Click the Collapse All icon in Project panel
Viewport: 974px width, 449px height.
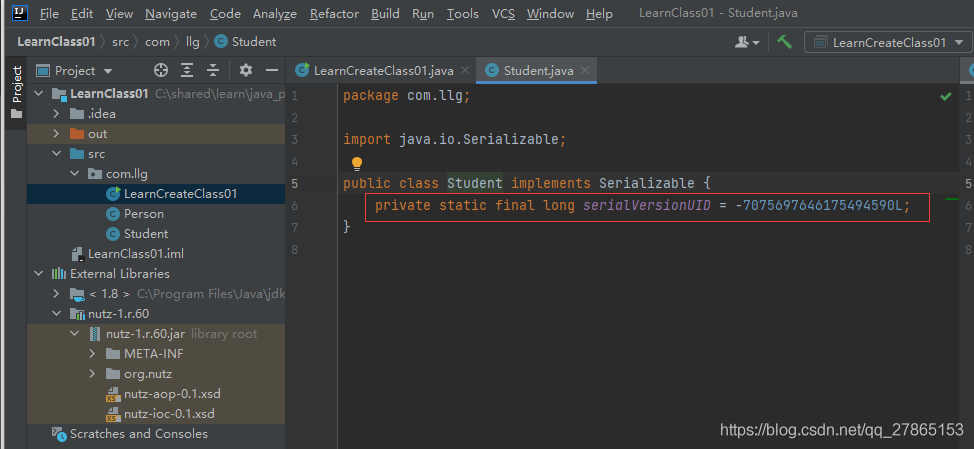[212, 70]
